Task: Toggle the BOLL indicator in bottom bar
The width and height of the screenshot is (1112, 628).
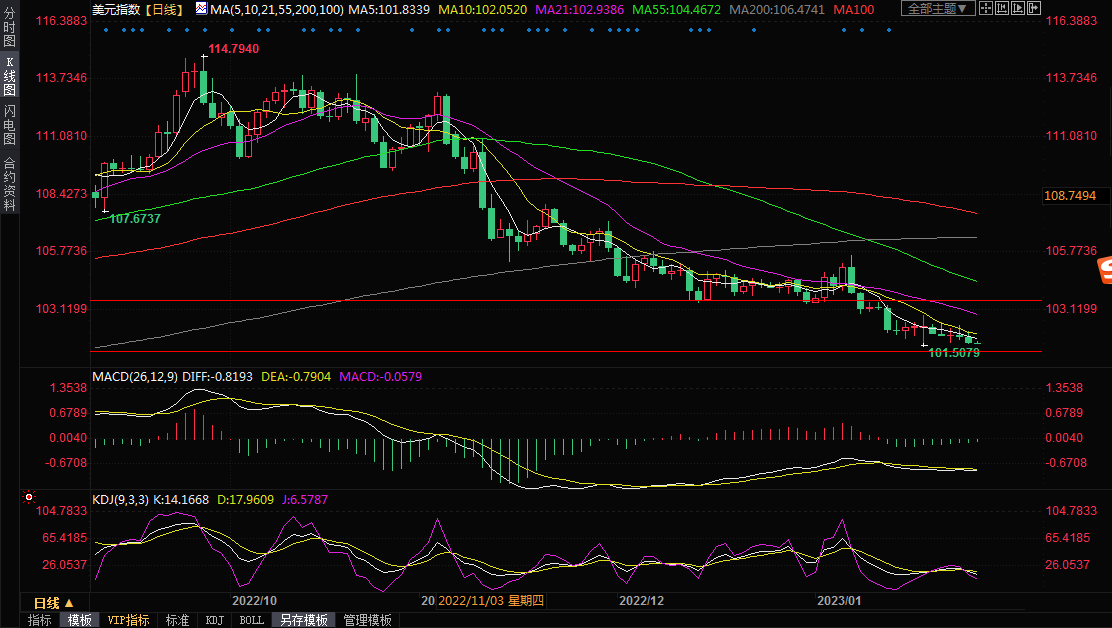Action: 252,620
